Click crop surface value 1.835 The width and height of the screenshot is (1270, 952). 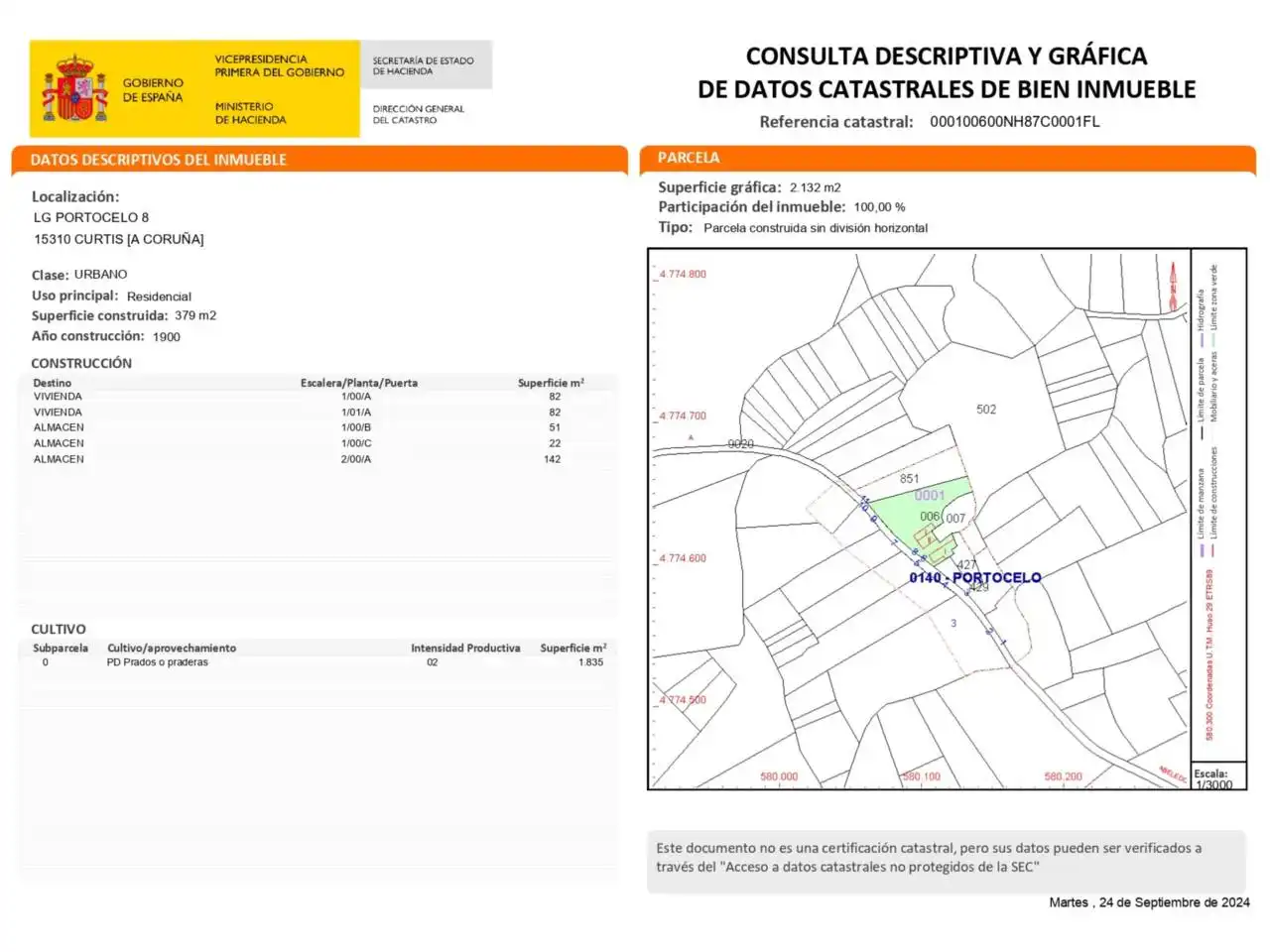point(591,662)
